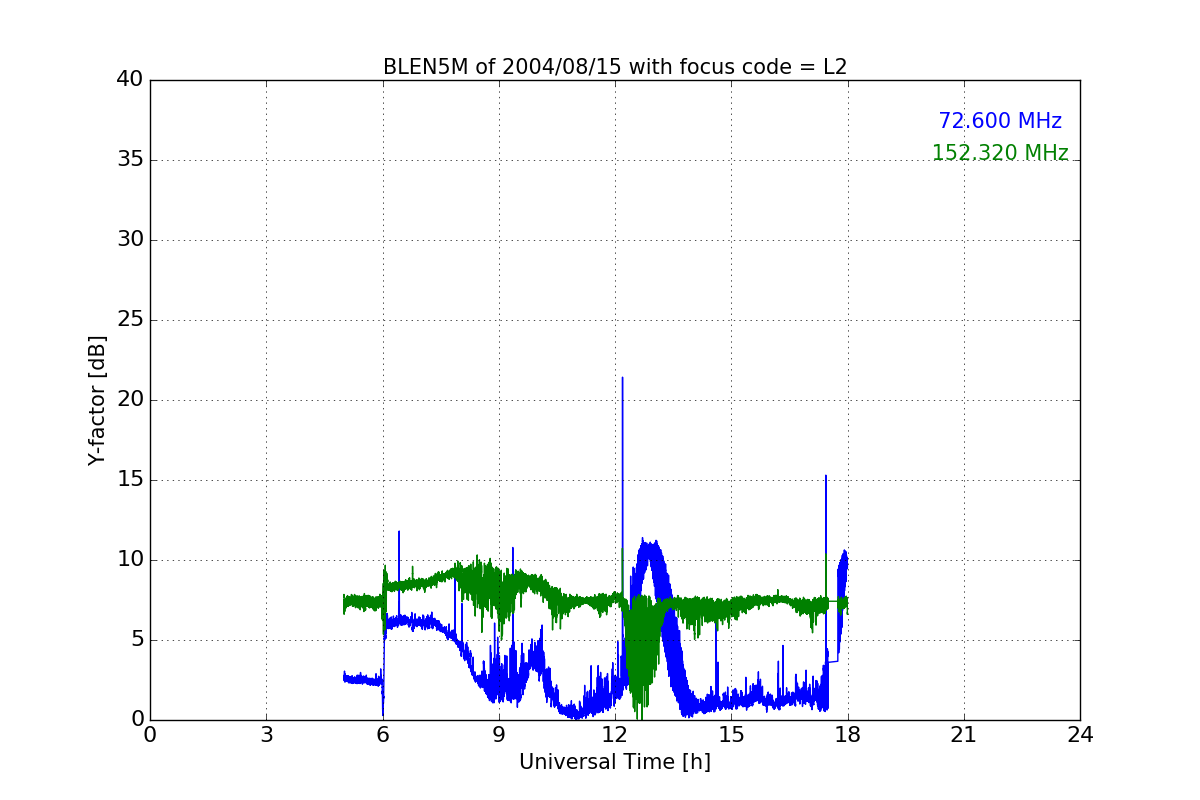This screenshot has height=800, width=1200.
Task: Click the x-axis tick label 21
Action: [x=964, y=735]
